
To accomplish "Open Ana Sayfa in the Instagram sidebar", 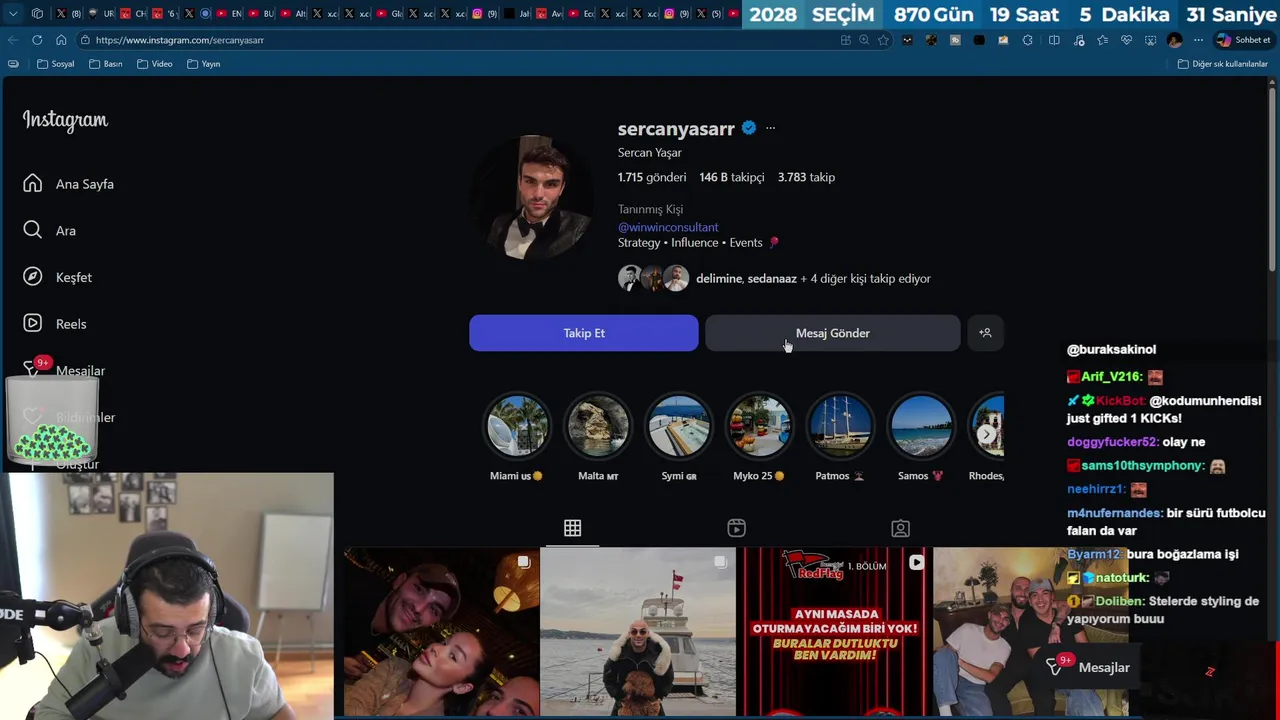I will 69,184.
